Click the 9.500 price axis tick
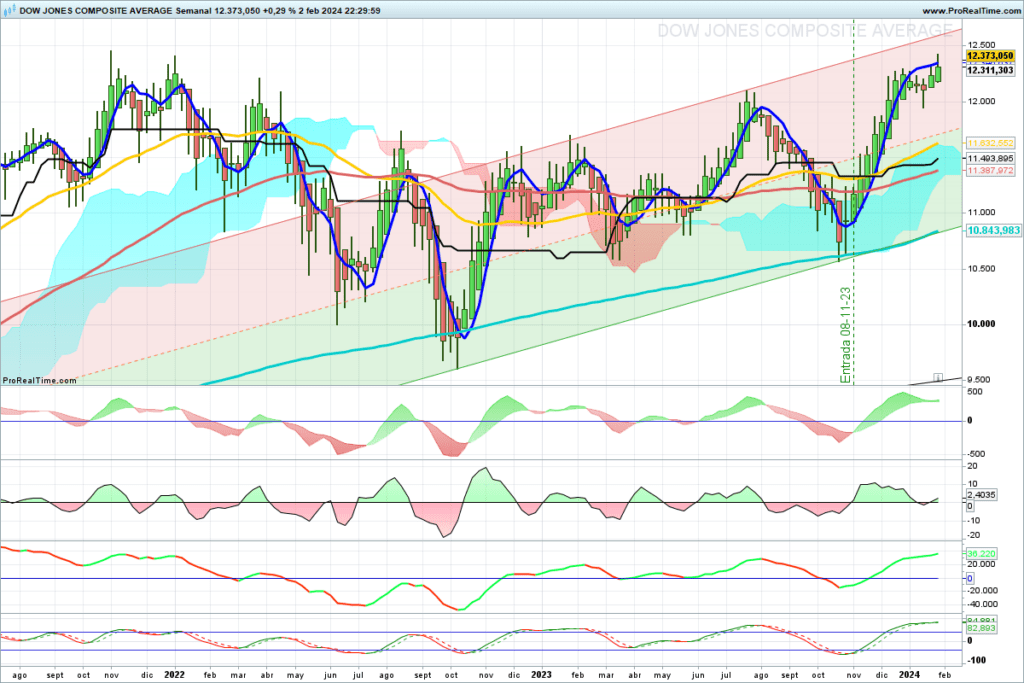1024x683 pixels. pyautogui.click(x=980, y=379)
